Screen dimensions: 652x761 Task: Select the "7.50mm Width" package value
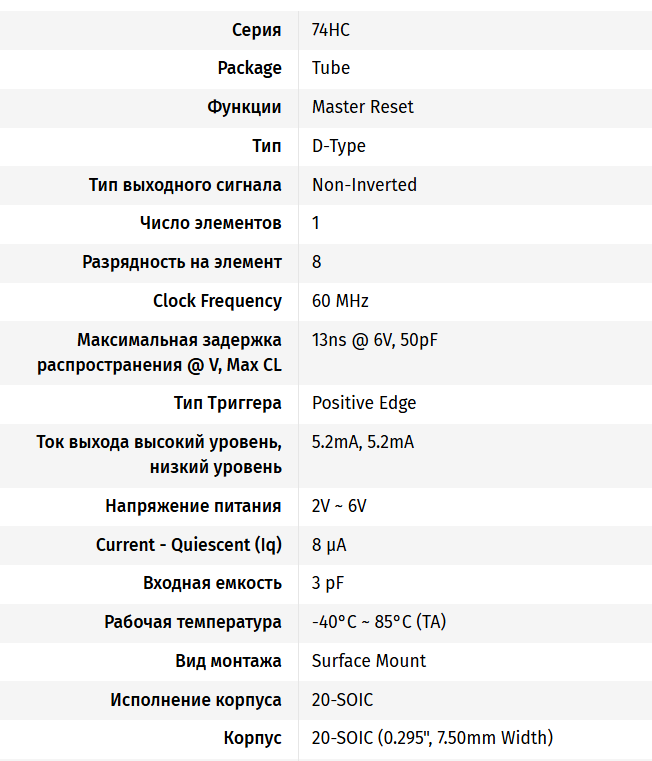pyautogui.click(x=490, y=738)
